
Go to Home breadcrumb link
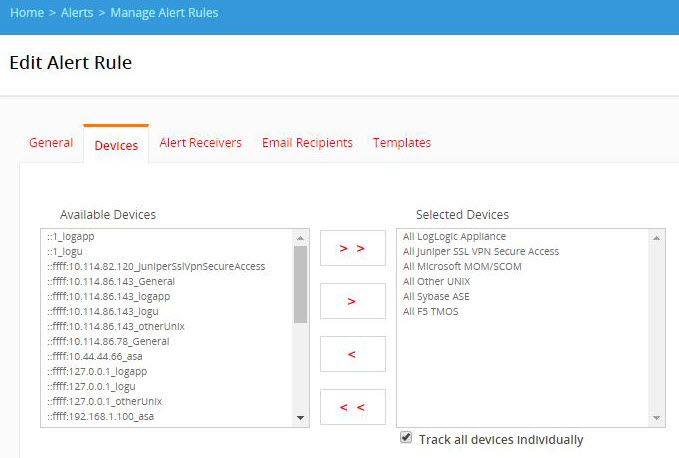pyautogui.click(x=26, y=13)
